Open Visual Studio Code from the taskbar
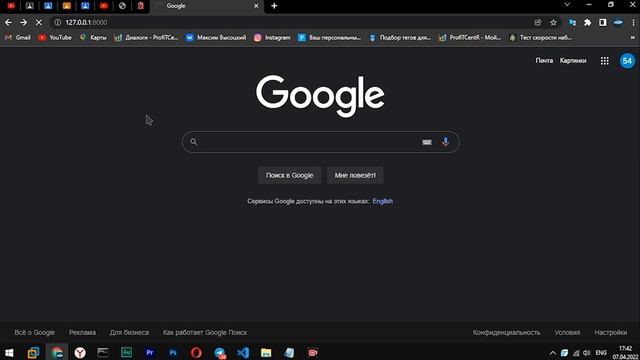This screenshot has height=360, width=640. point(243,352)
